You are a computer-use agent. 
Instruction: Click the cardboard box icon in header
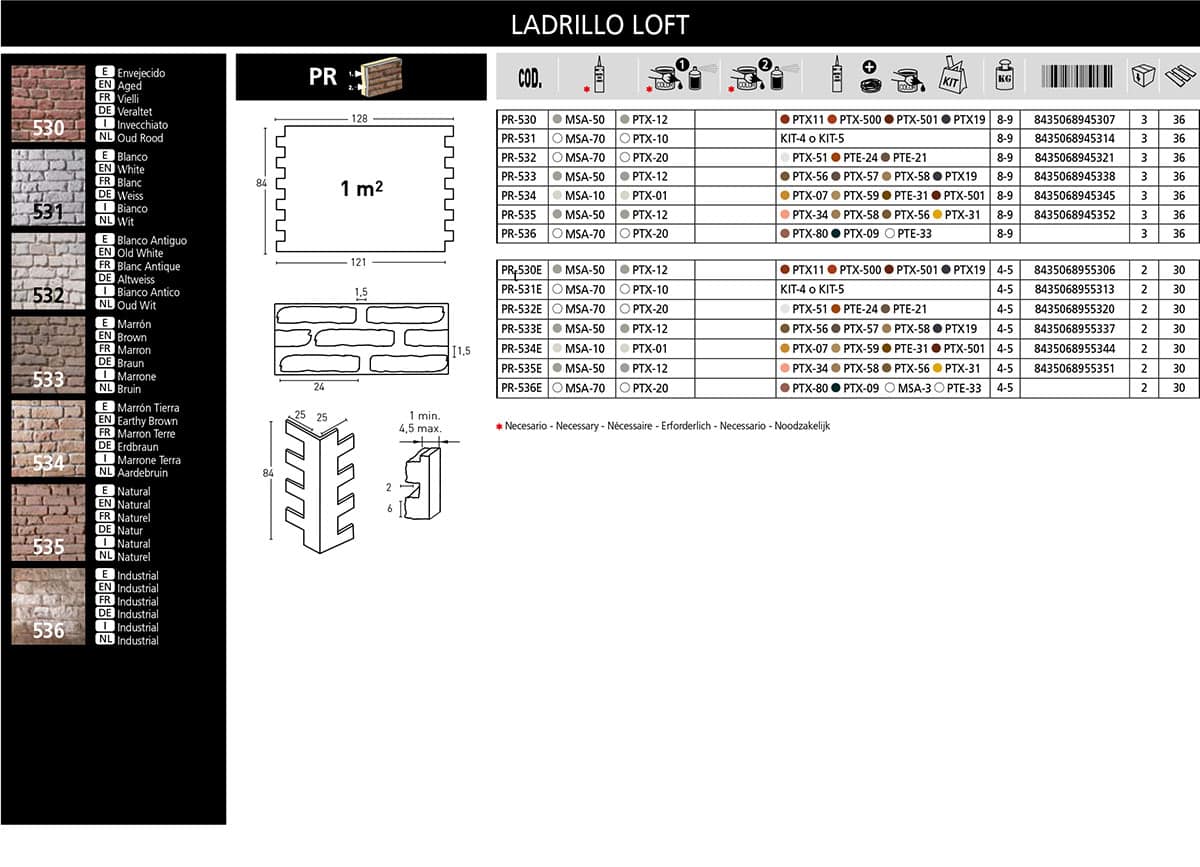point(1144,75)
